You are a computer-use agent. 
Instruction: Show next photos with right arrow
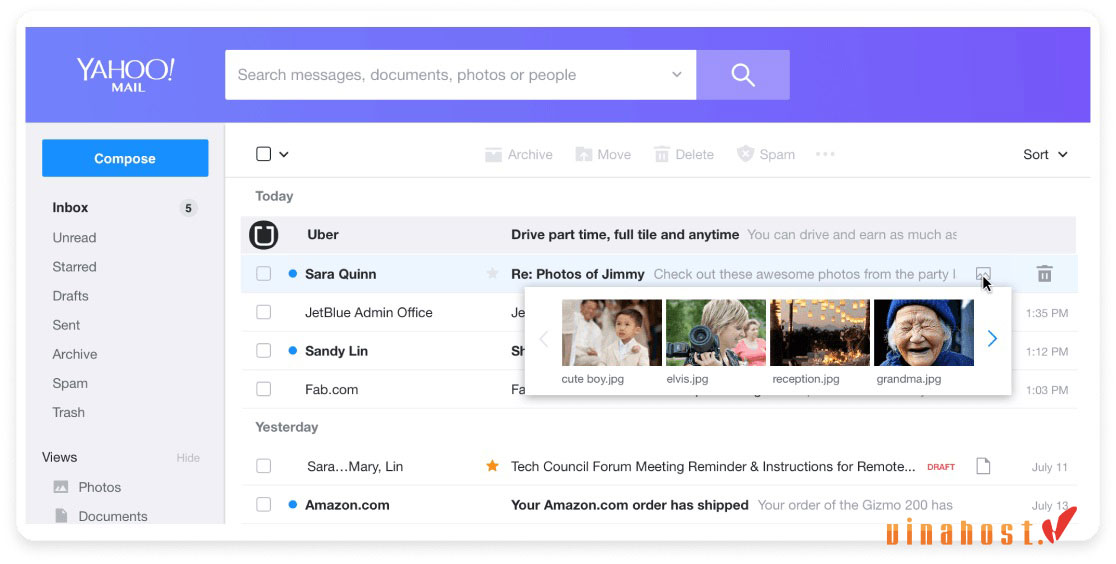[x=992, y=338]
